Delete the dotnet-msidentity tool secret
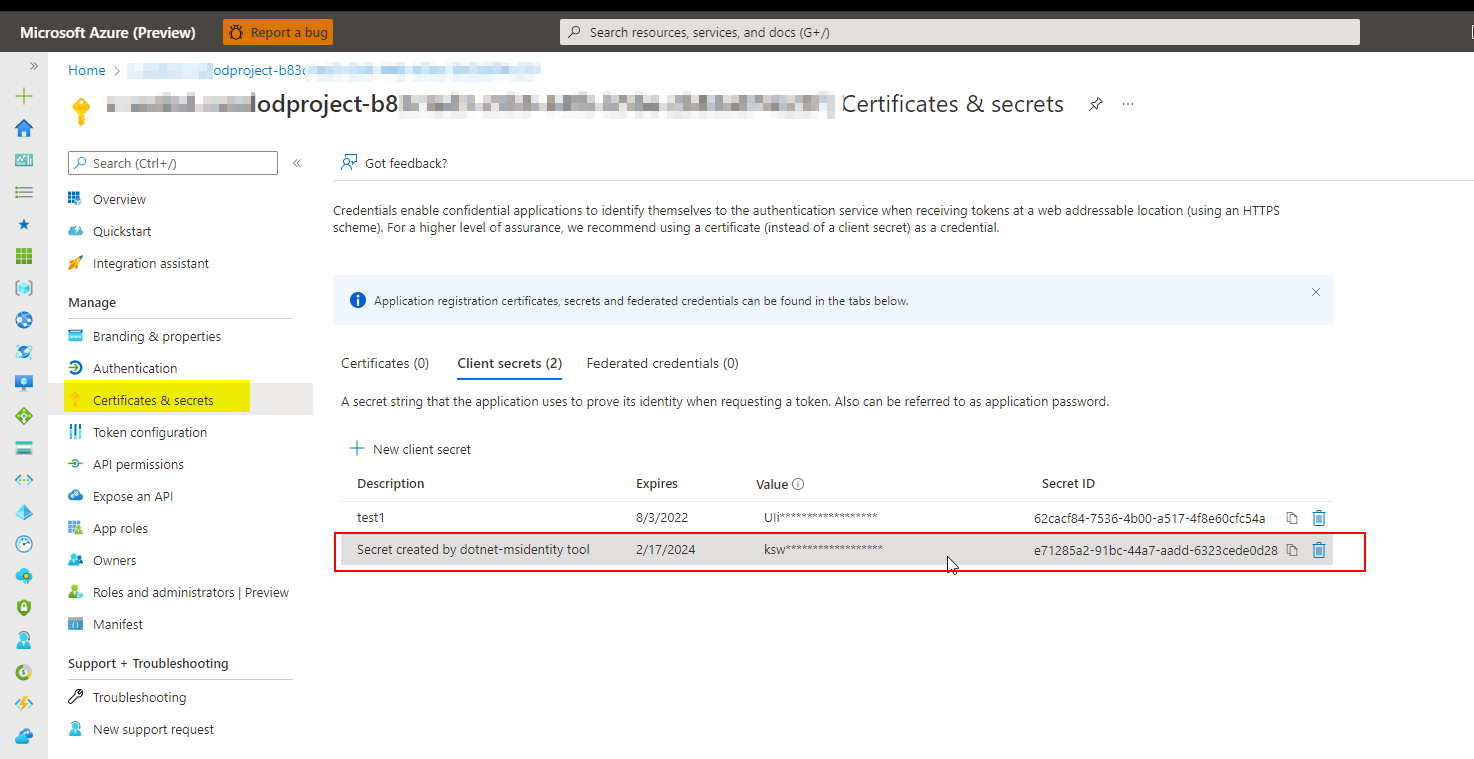Screen dimensions: 1474x759 pyautogui.click(x=1319, y=550)
